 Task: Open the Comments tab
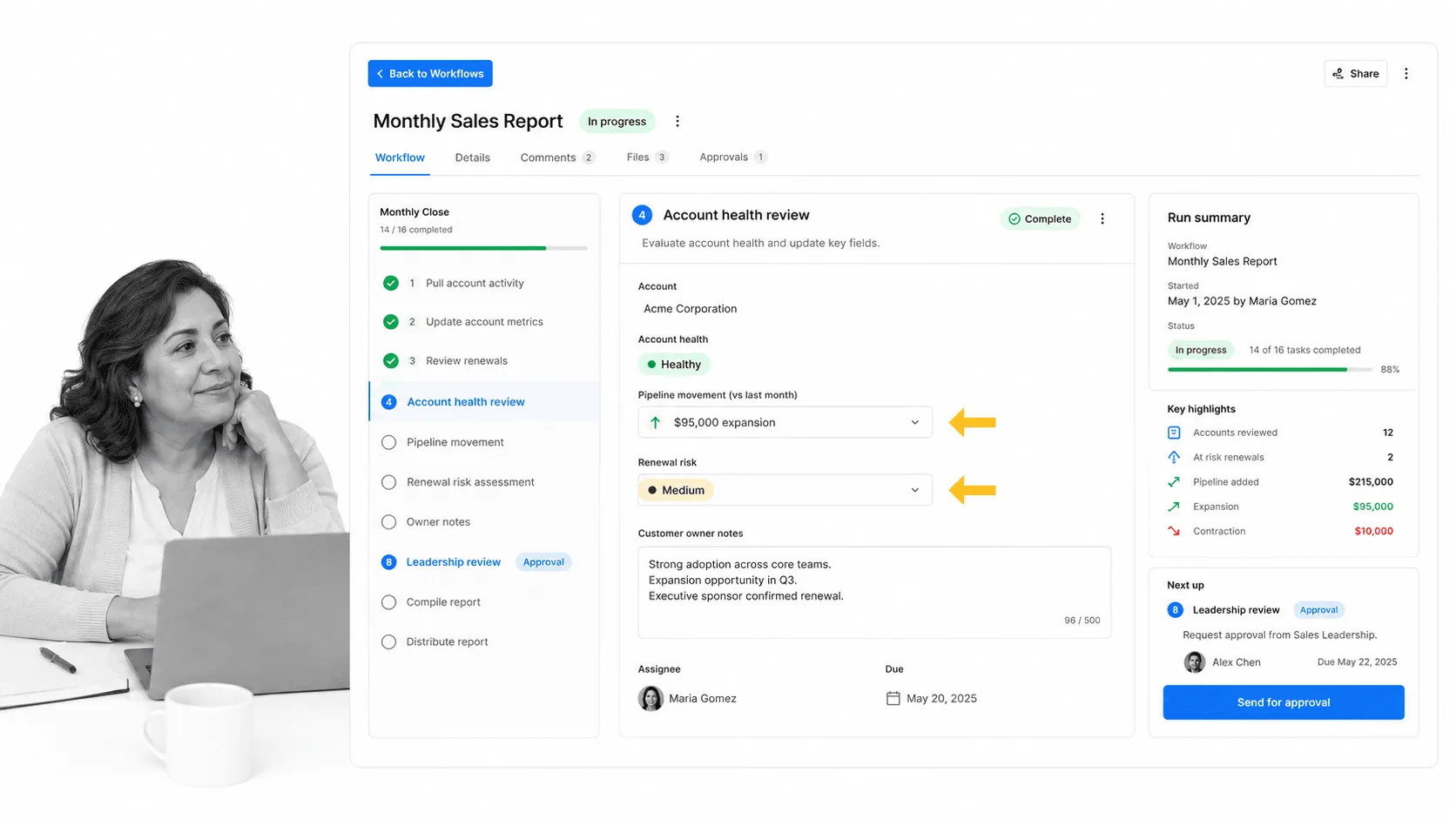pyautogui.click(x=557, y=158)
